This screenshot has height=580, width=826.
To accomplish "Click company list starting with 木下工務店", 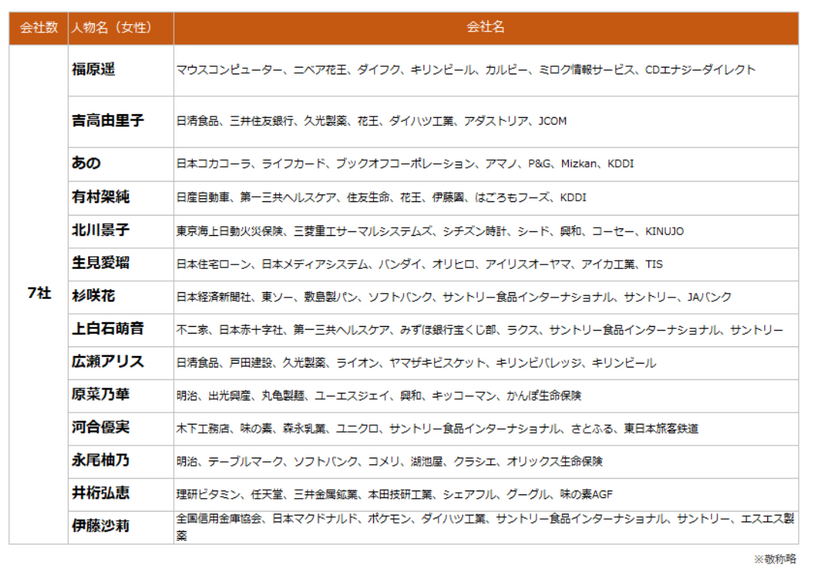I will click(x=437, y=428).
